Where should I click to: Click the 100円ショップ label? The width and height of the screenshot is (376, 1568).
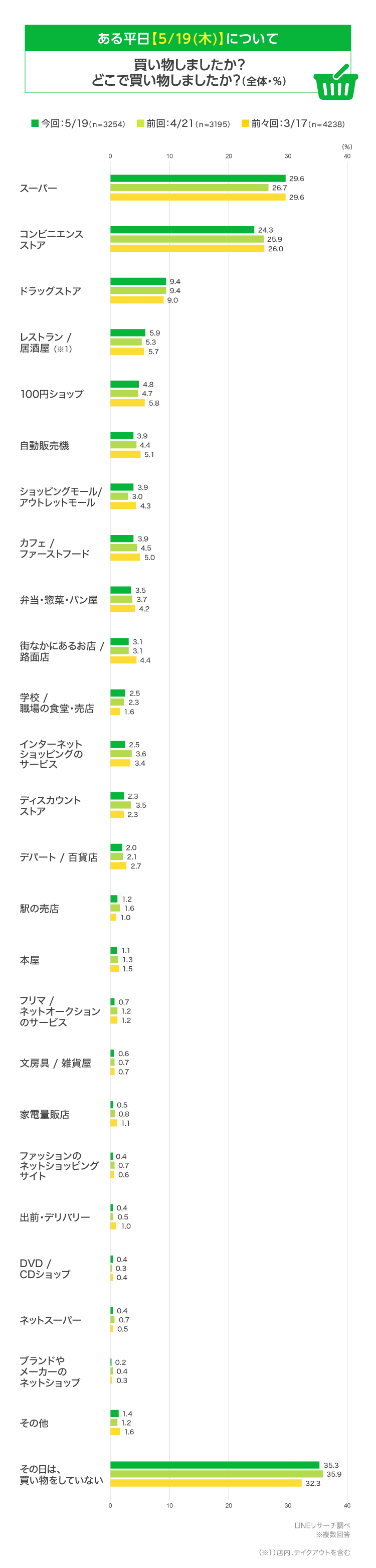click(52, 394)
